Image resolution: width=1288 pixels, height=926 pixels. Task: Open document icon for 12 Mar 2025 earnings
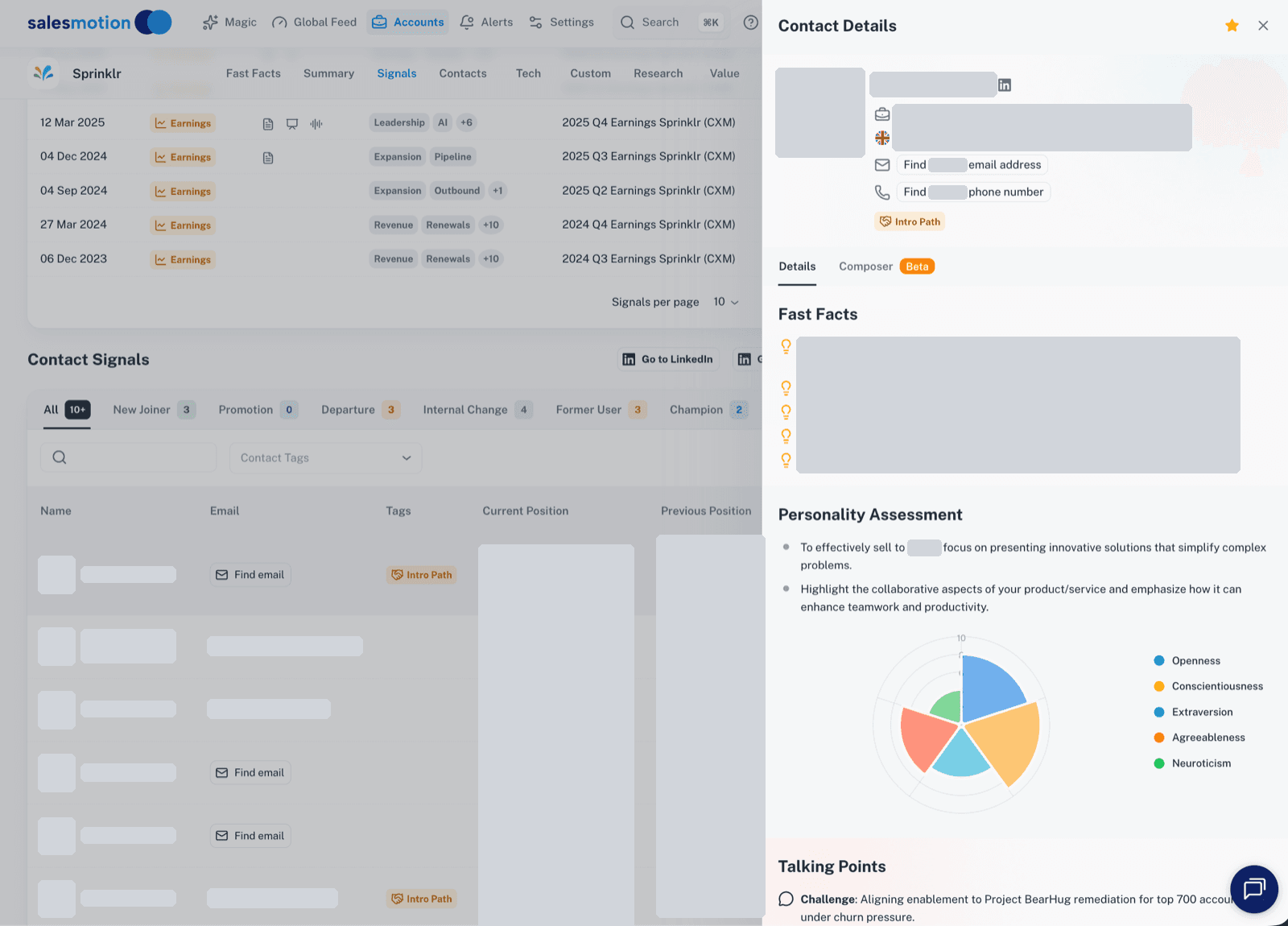coord(268,124)
